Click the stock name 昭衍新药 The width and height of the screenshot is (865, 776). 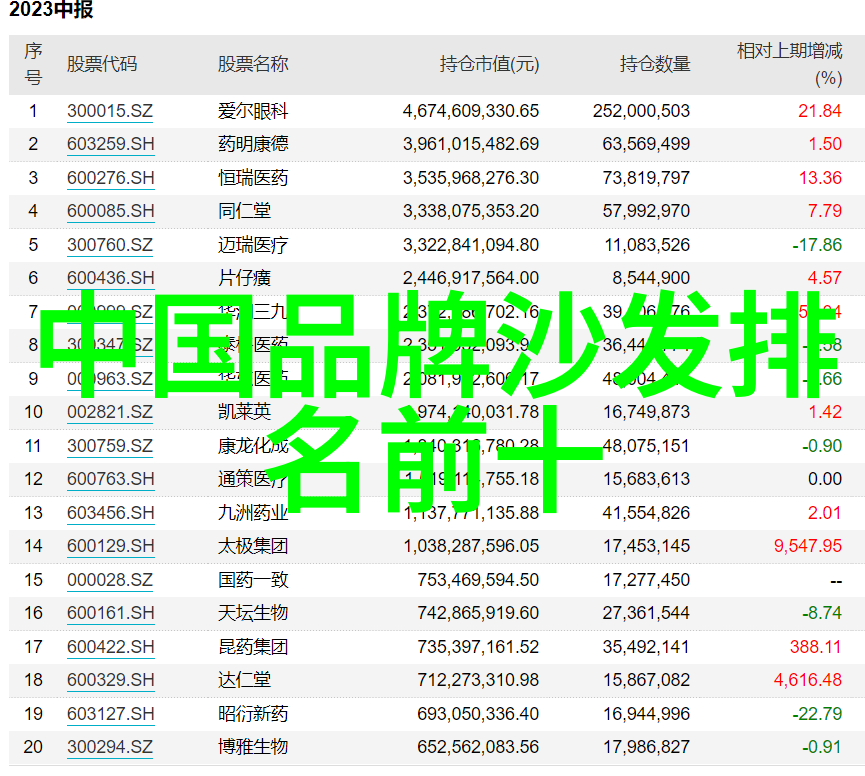[253, 714]
